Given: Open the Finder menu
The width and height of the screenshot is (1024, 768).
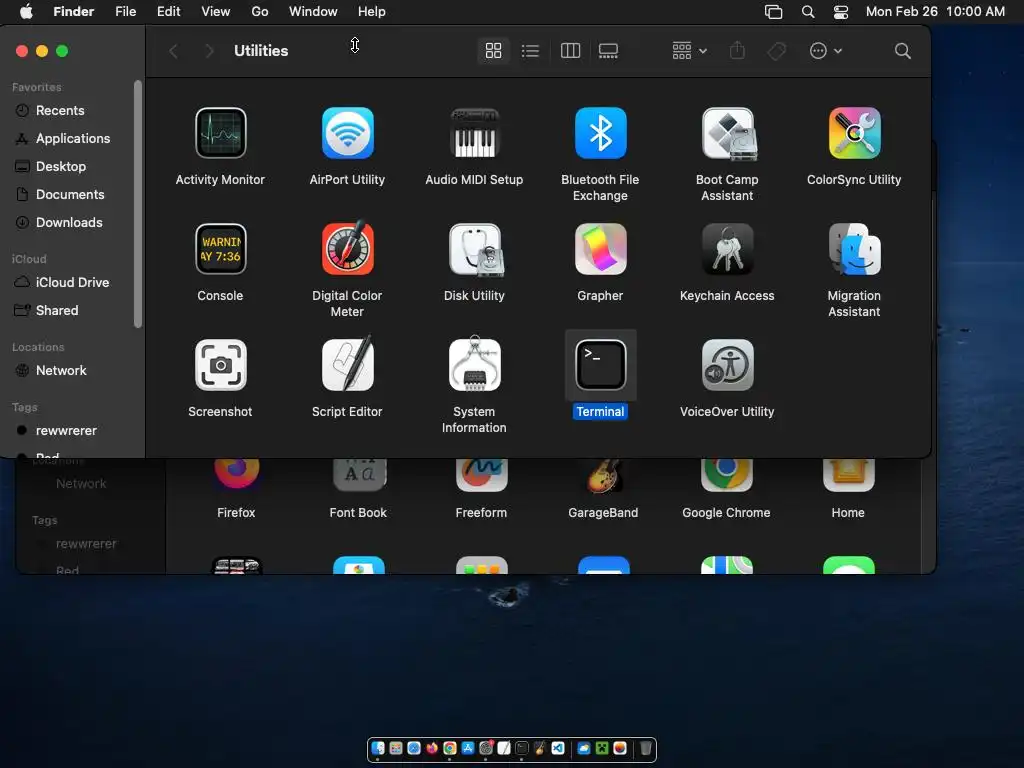Looking at the screenshot, I should [x=74, y=11].
